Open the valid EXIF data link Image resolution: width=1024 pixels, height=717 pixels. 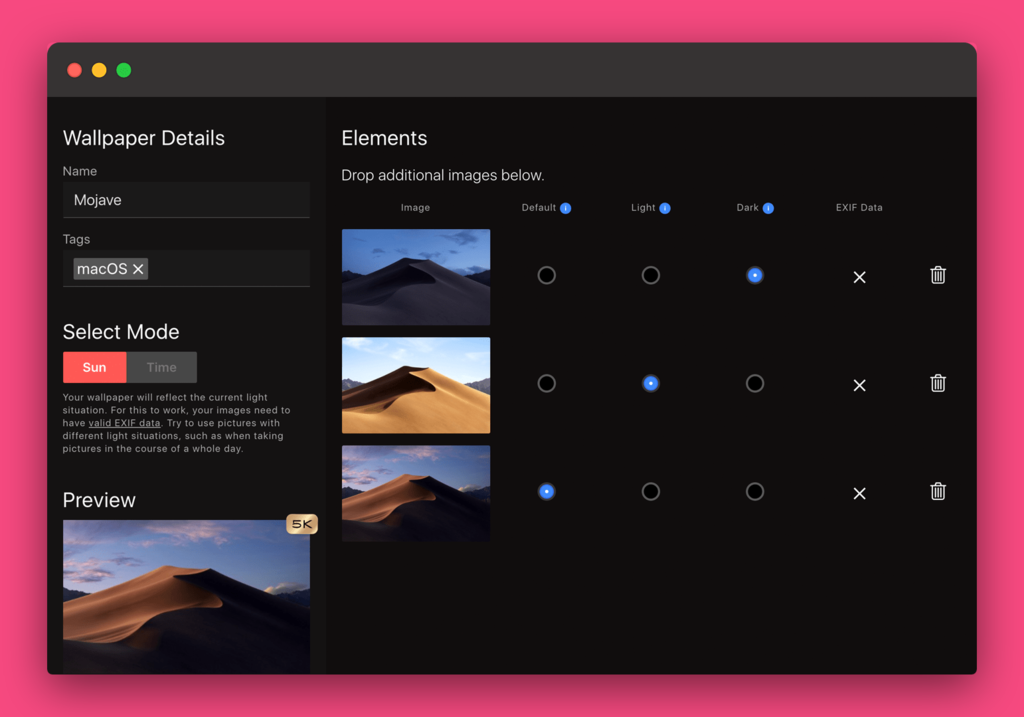(x=124, y=423)
